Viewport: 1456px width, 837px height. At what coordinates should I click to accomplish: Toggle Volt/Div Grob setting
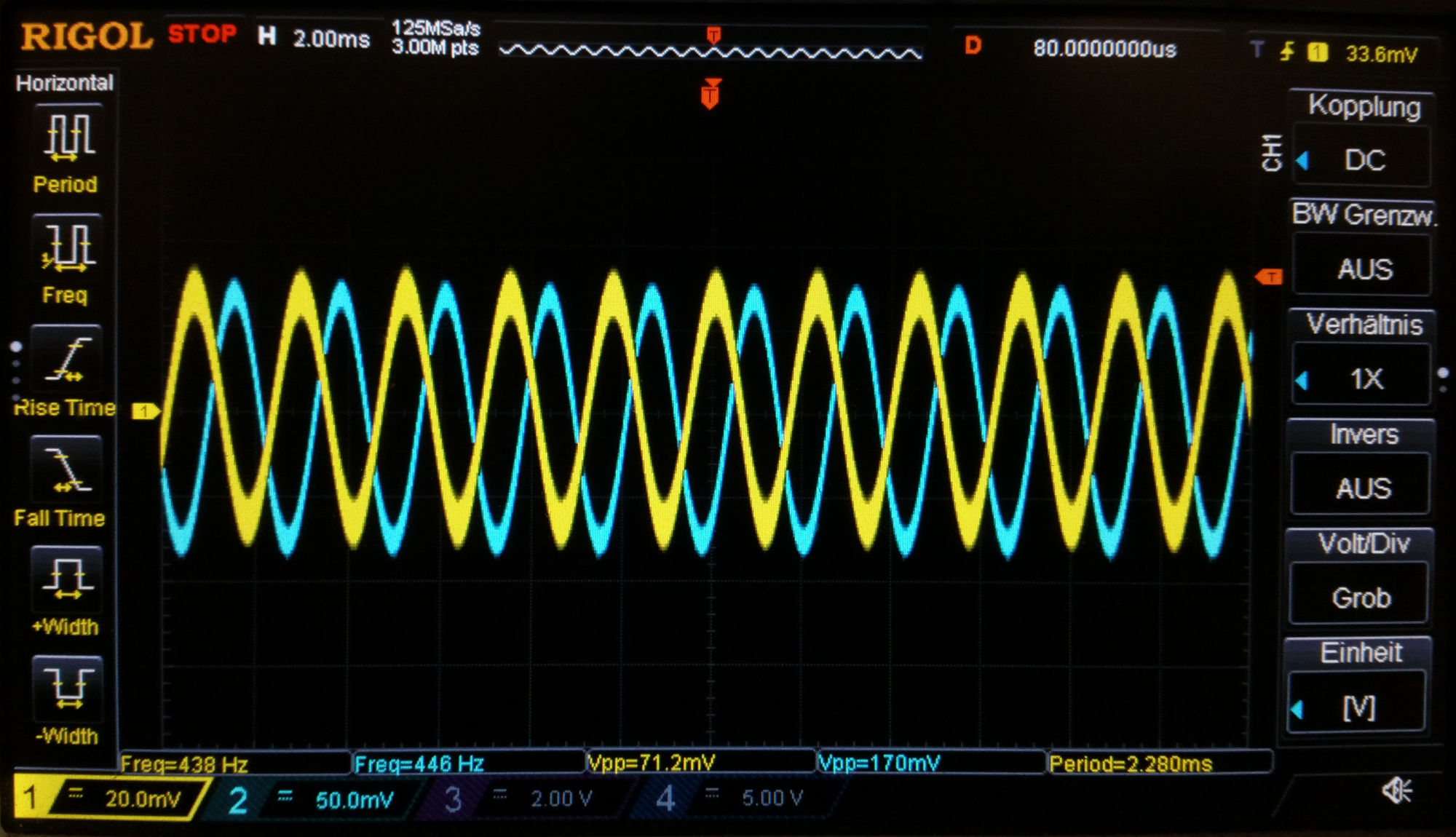[1361, 597]
